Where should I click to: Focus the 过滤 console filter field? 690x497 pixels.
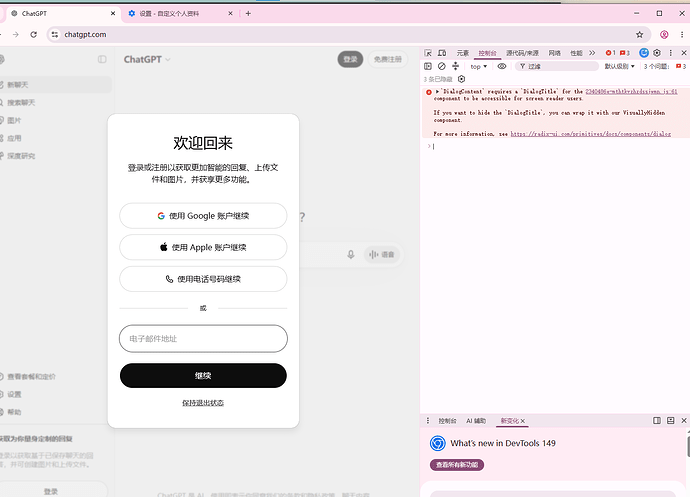point(557,66)
